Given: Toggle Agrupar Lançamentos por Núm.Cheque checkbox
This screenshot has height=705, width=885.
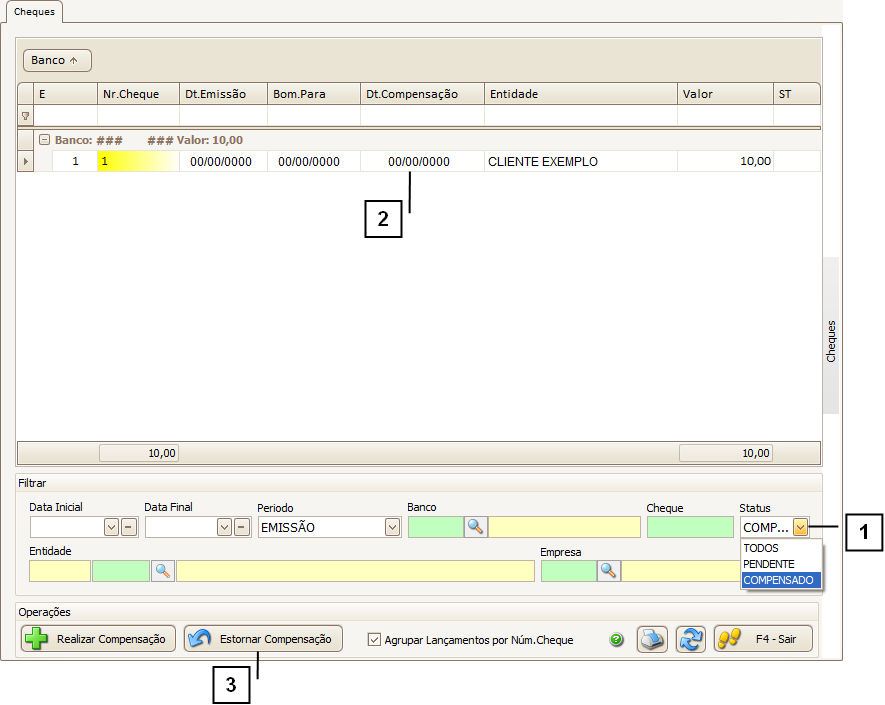Looking at the screenshot, I should point(375,640).
